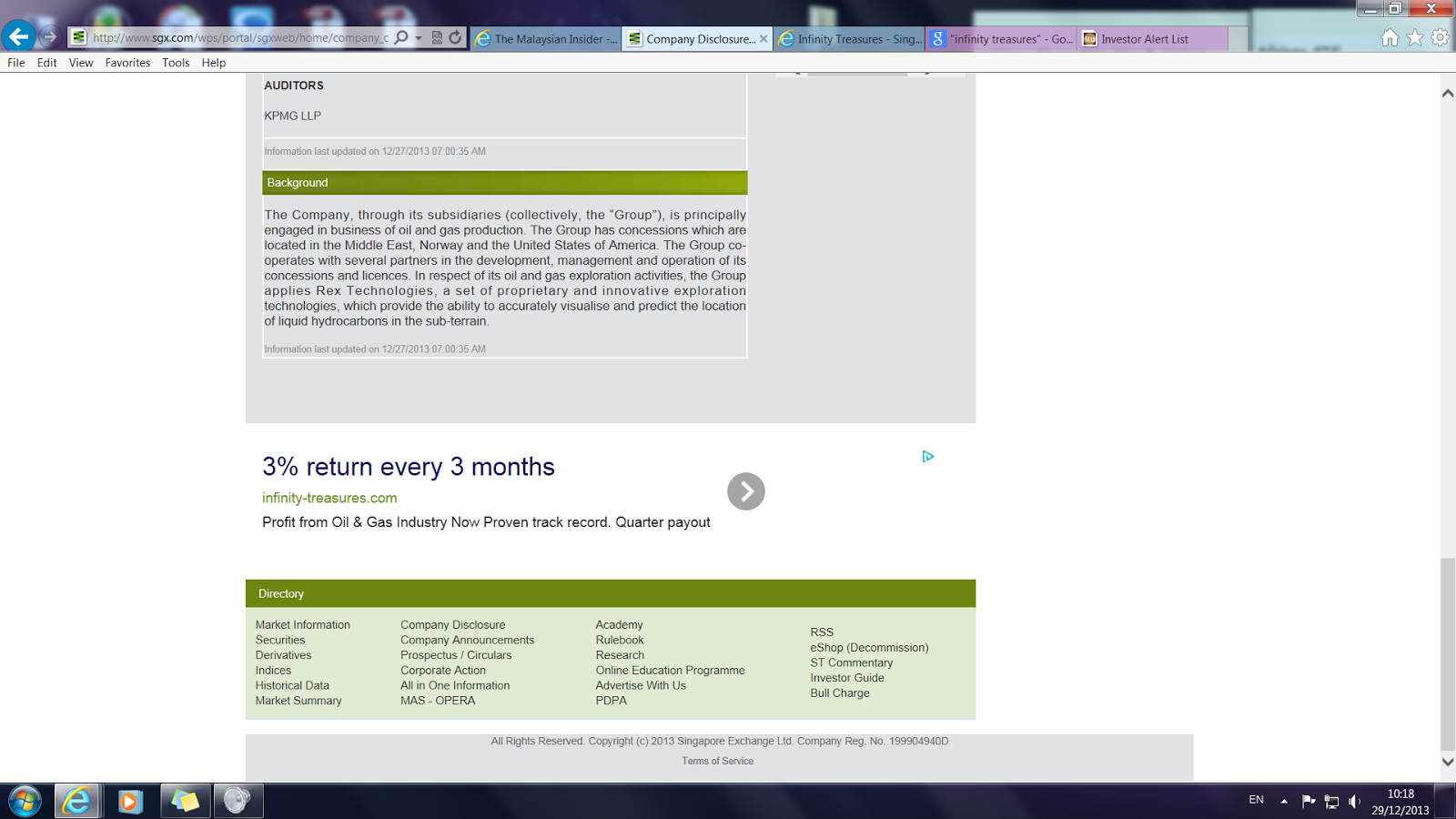The height and width of the screenshot is (819, 1456).
Task: Open the Favorites menu
Action: (x=127, y=63)
